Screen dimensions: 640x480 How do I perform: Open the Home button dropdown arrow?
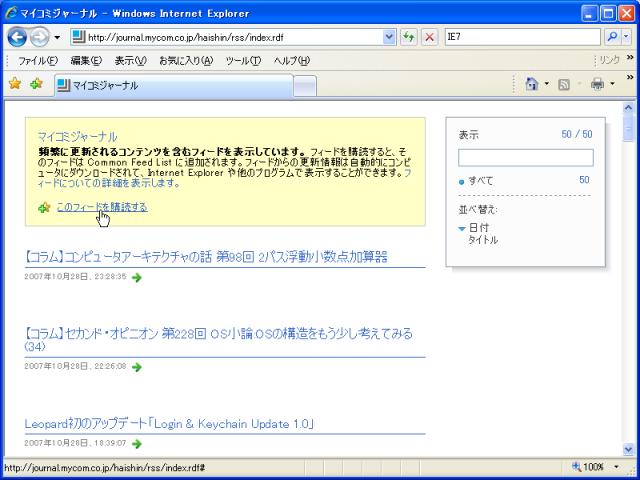pos(547,84)
